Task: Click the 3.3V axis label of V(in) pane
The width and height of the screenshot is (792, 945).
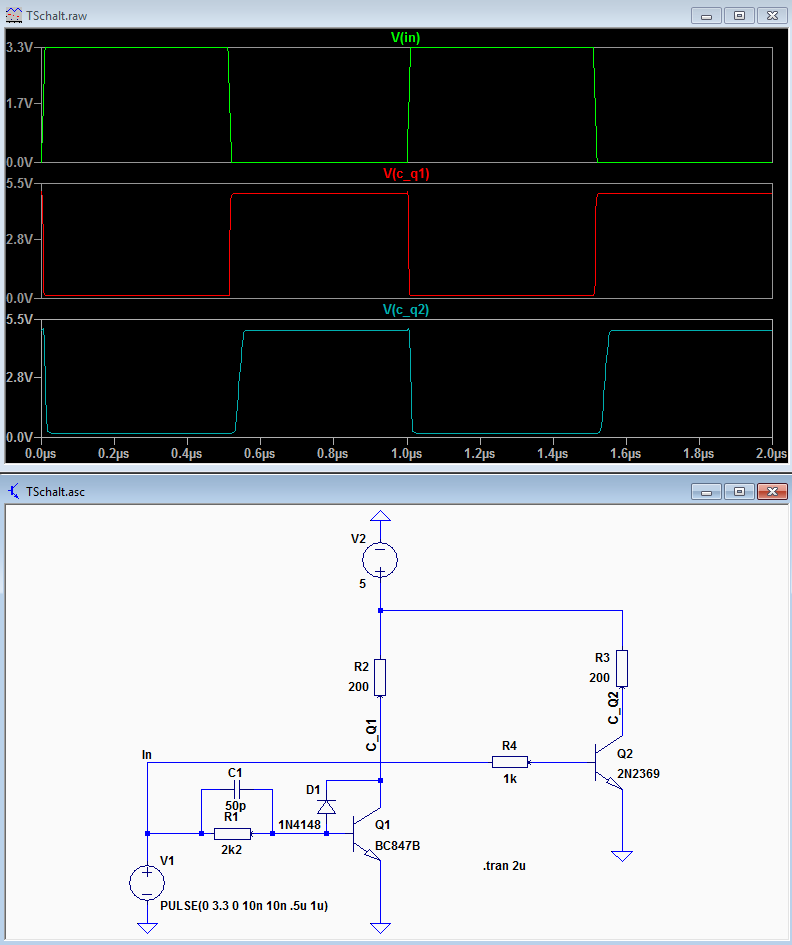Action: pyautogui.click(x=19, y=47)
